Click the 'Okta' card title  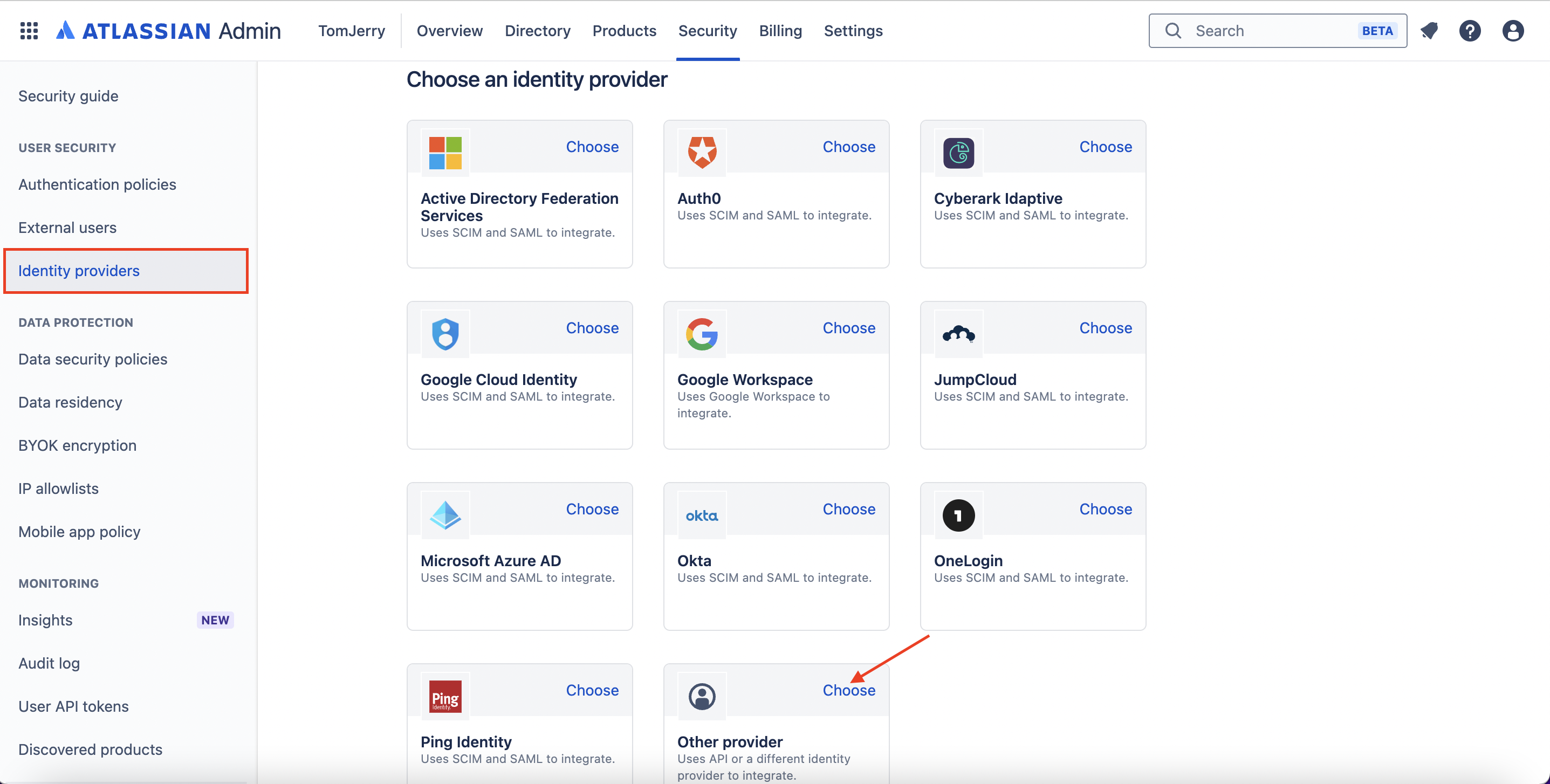coord(694,561)
